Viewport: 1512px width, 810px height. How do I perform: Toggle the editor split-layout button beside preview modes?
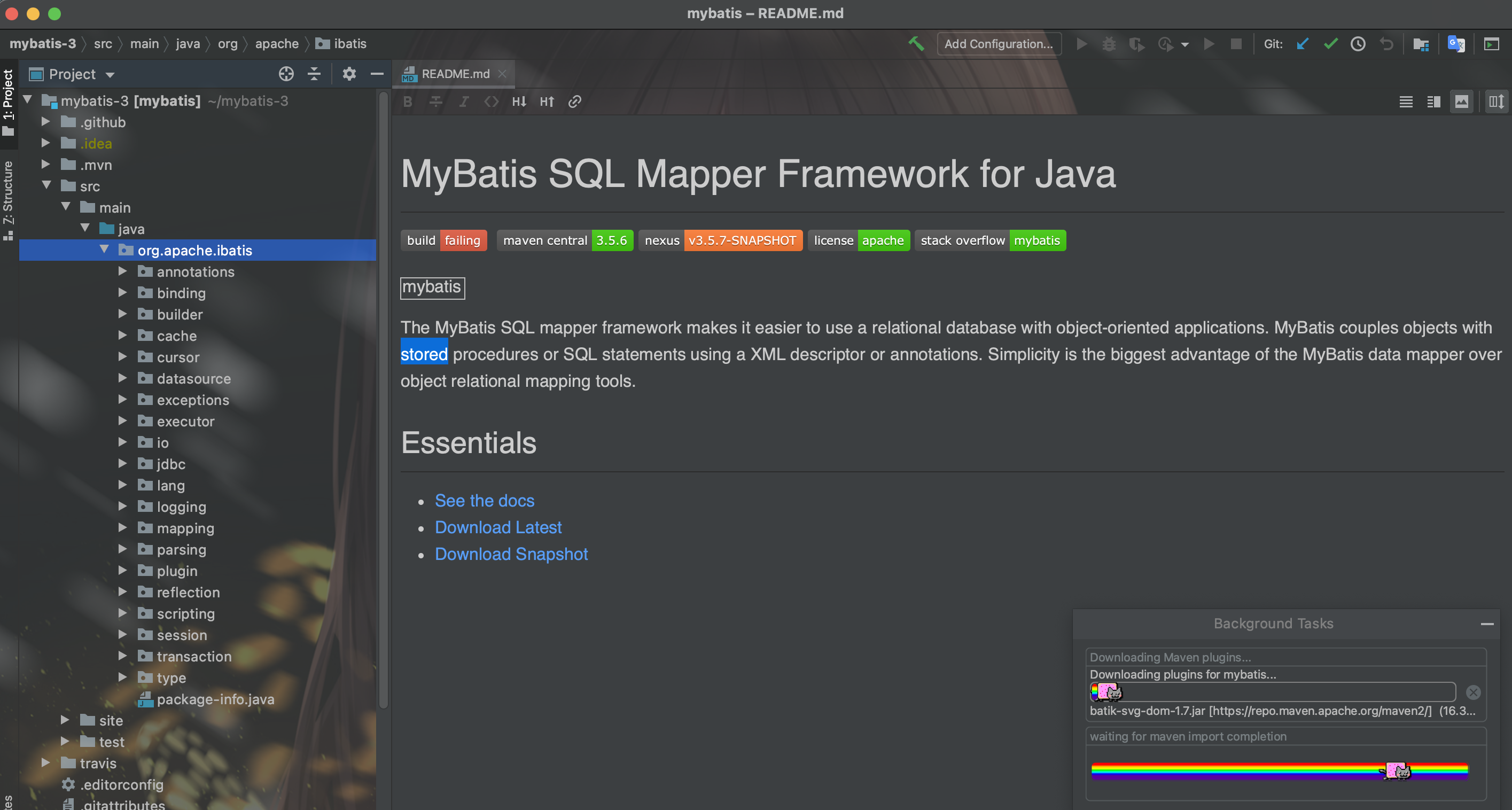pos(1496,102)
